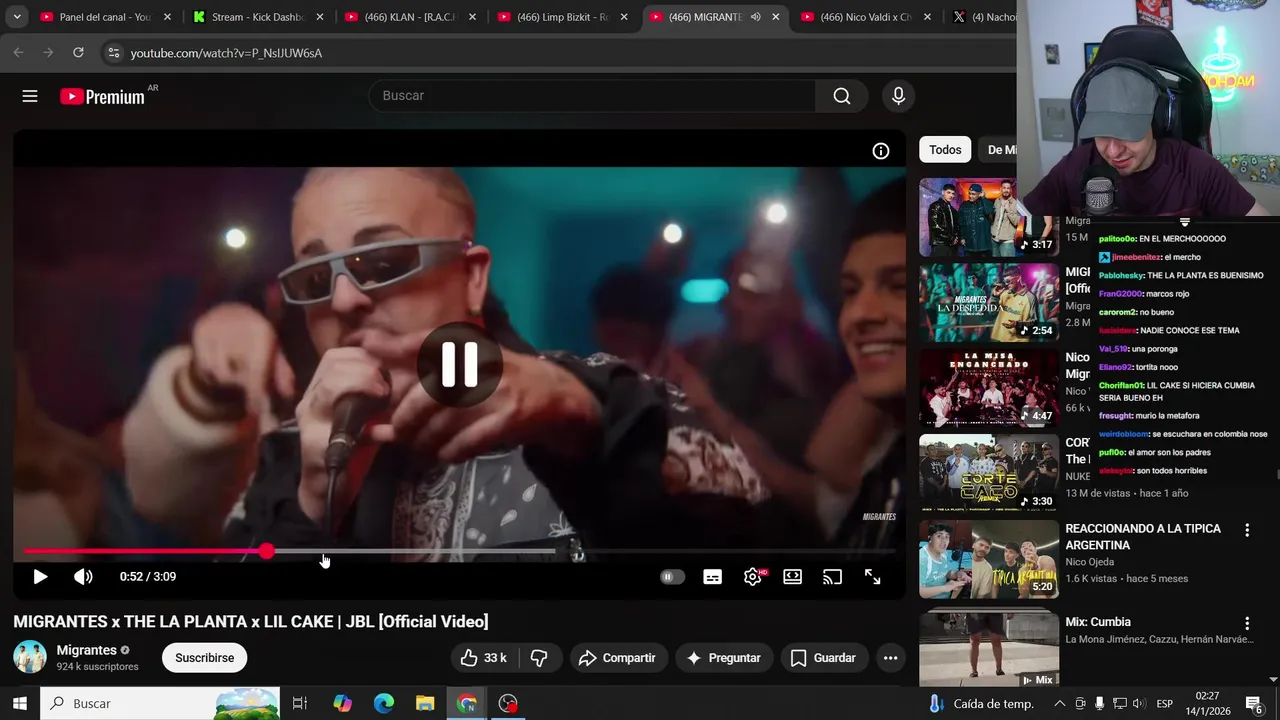Open Windows Start menu

click(19, 703)
